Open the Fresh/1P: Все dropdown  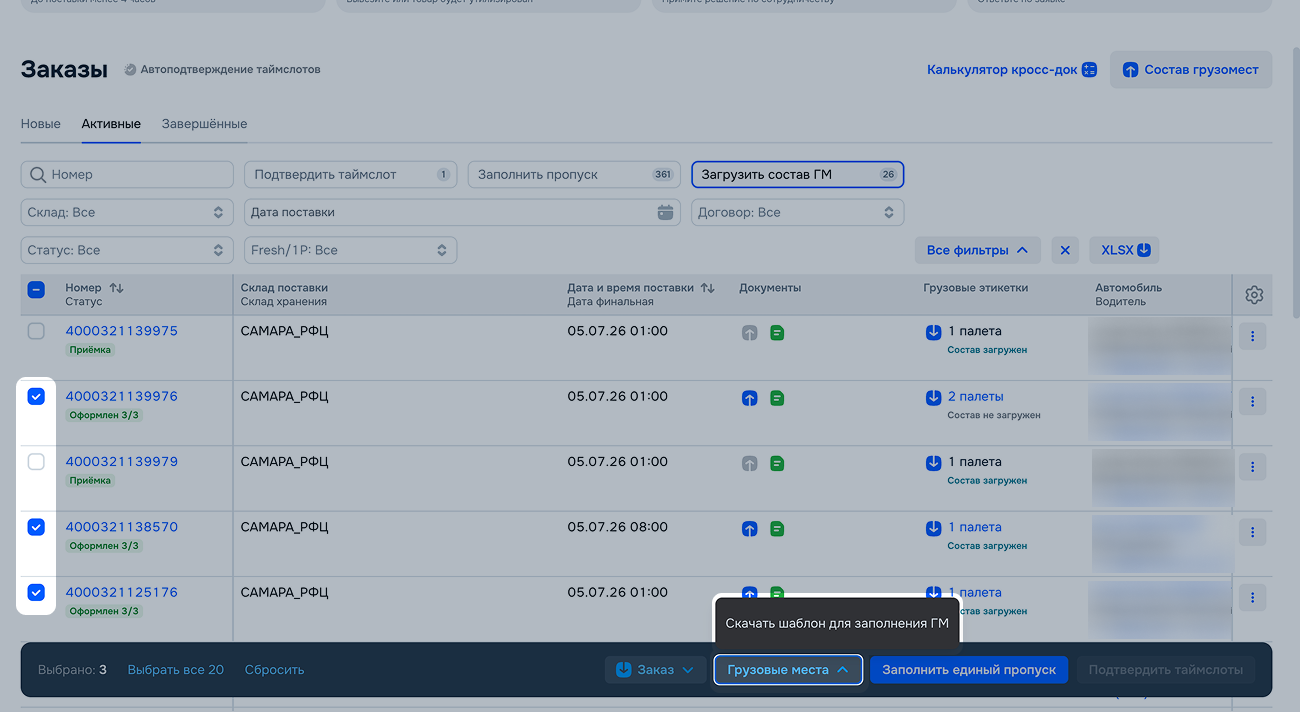click(350, 250)
